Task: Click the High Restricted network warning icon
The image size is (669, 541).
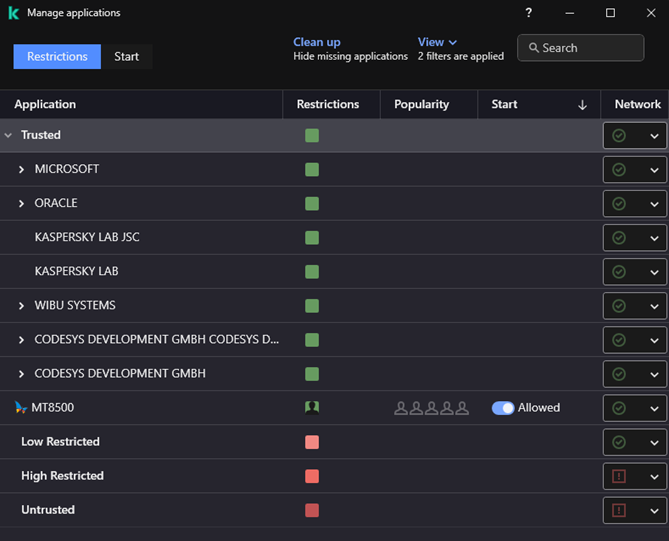Action: (619, 476)
